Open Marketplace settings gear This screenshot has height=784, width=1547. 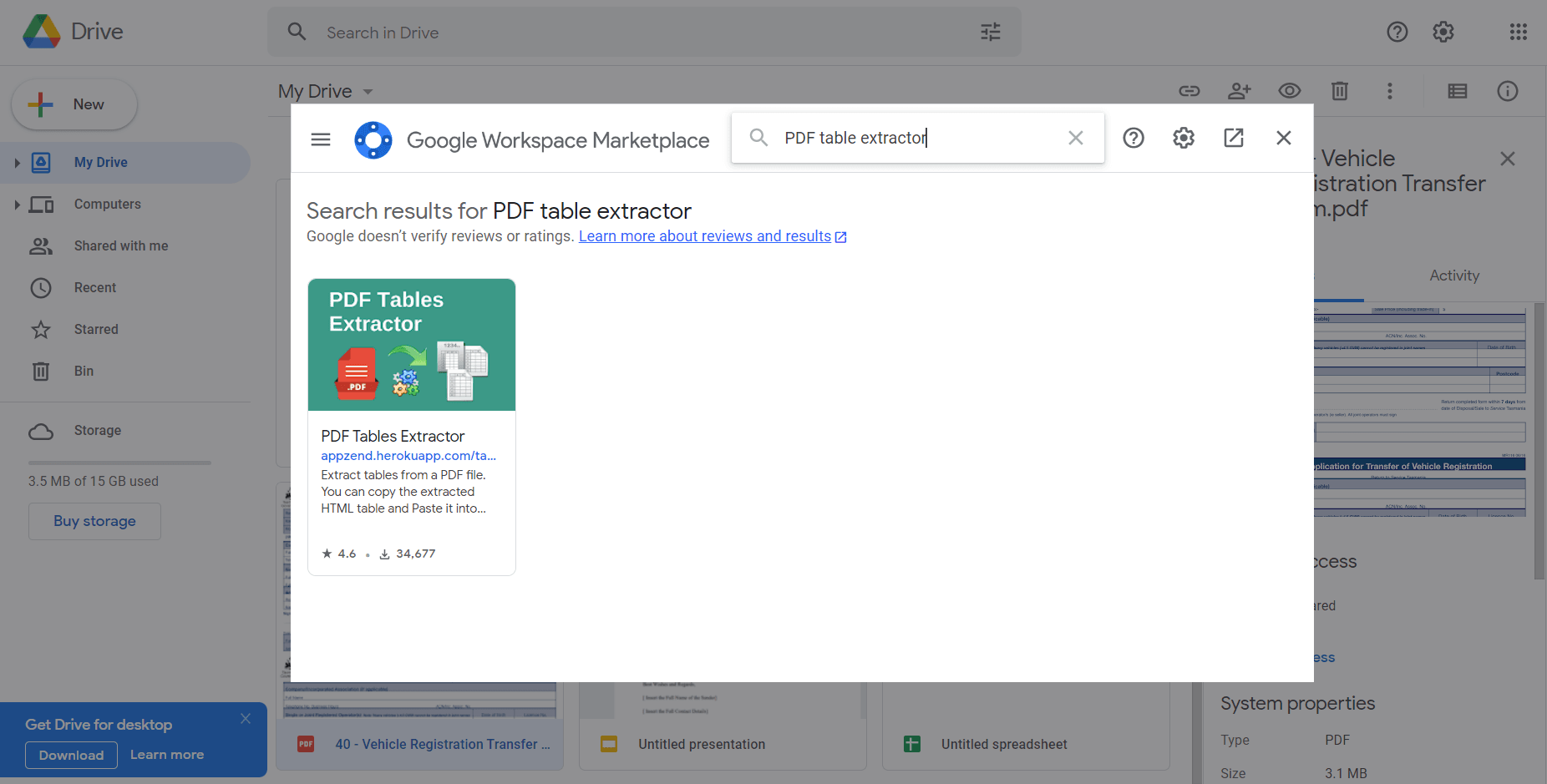[x=1184, y=138]
